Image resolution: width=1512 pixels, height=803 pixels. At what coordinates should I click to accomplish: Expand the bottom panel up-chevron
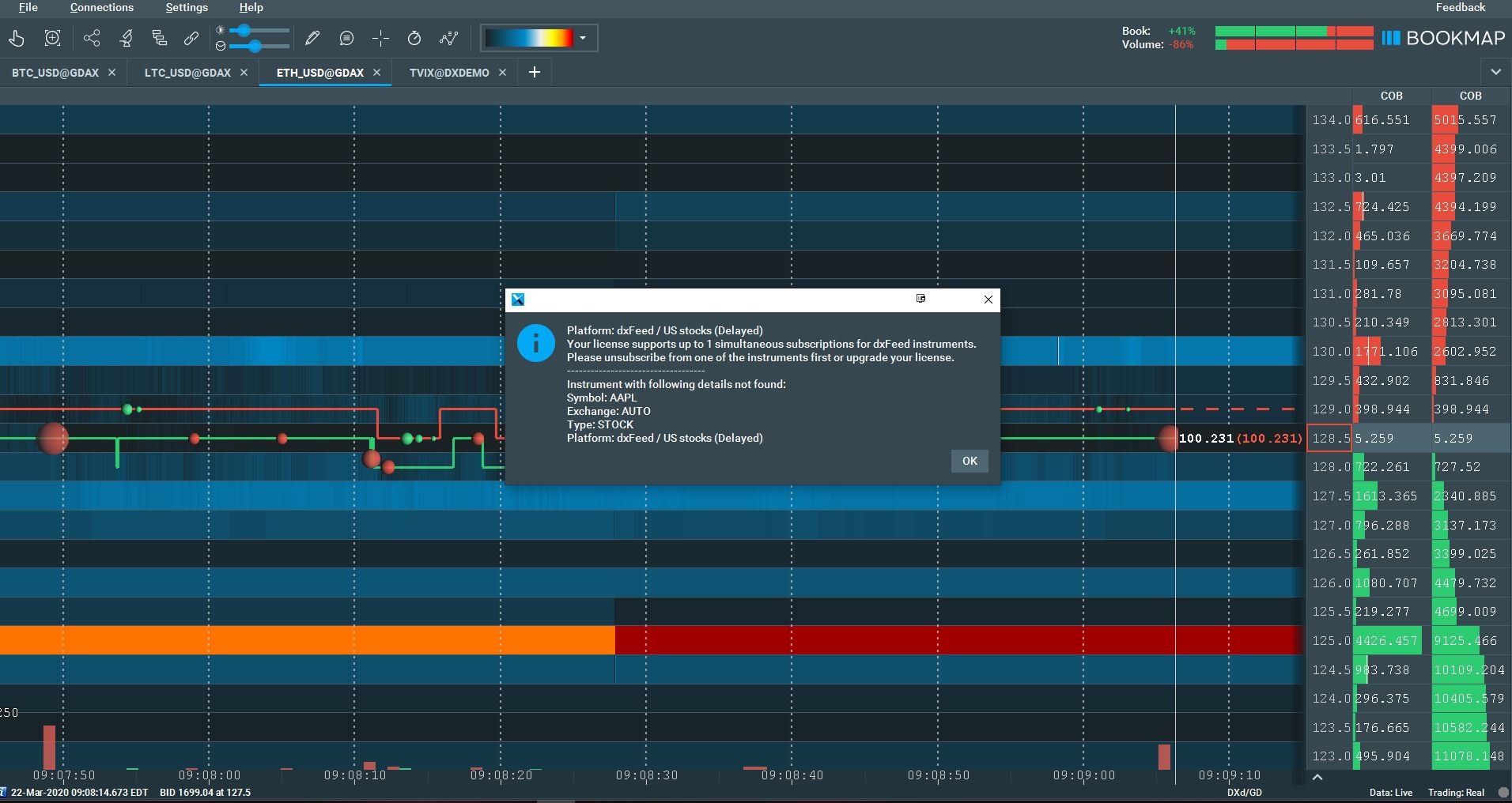(1317, 778)
